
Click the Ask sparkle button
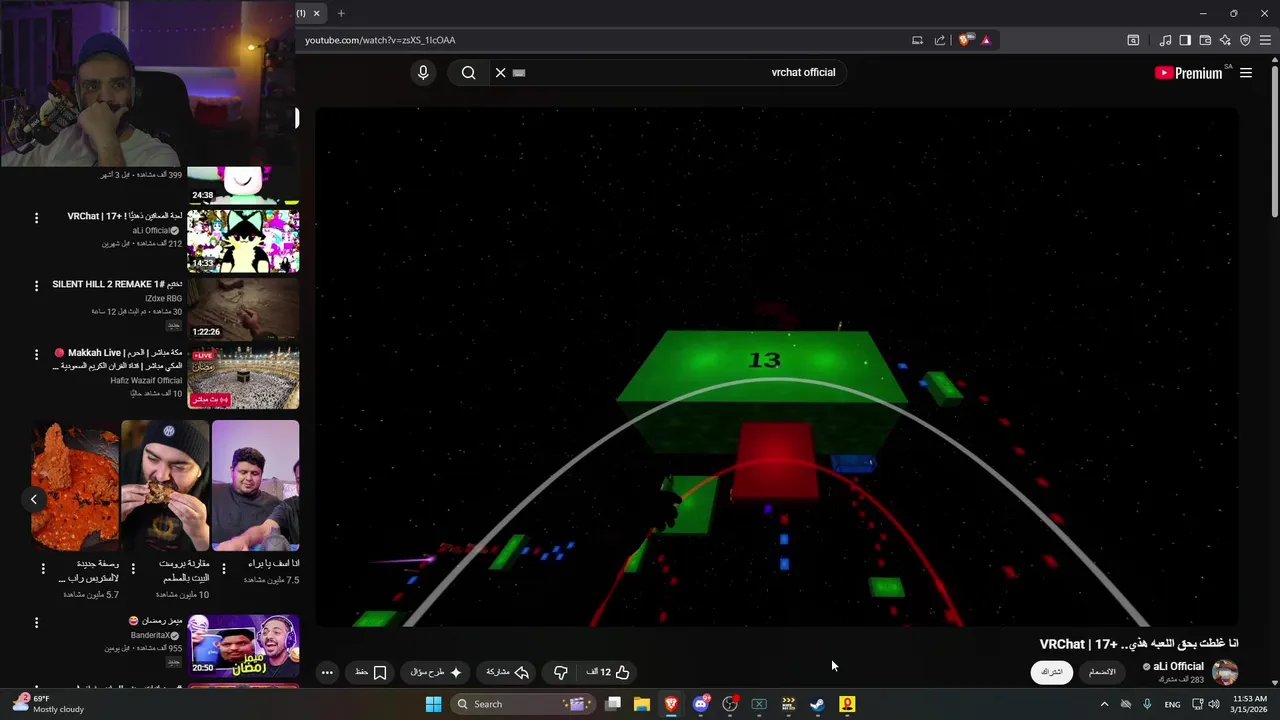(436, 672)
